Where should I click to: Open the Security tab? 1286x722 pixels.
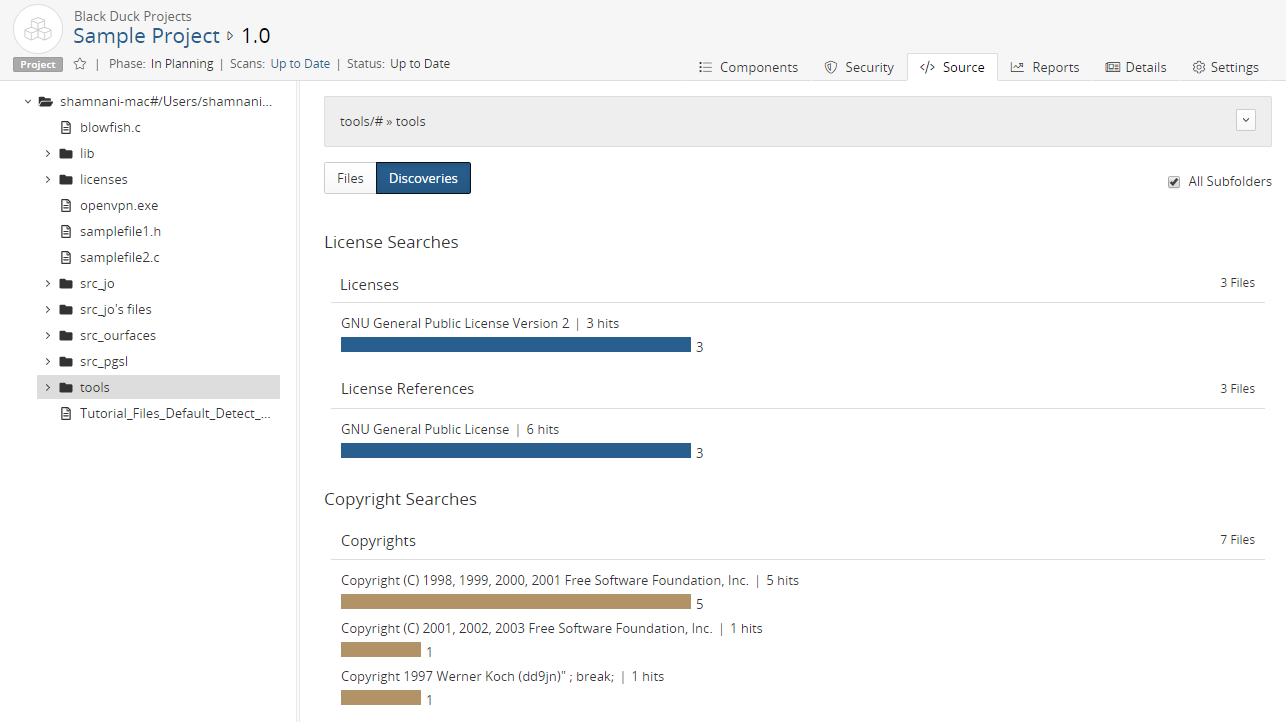coord(858,67)
